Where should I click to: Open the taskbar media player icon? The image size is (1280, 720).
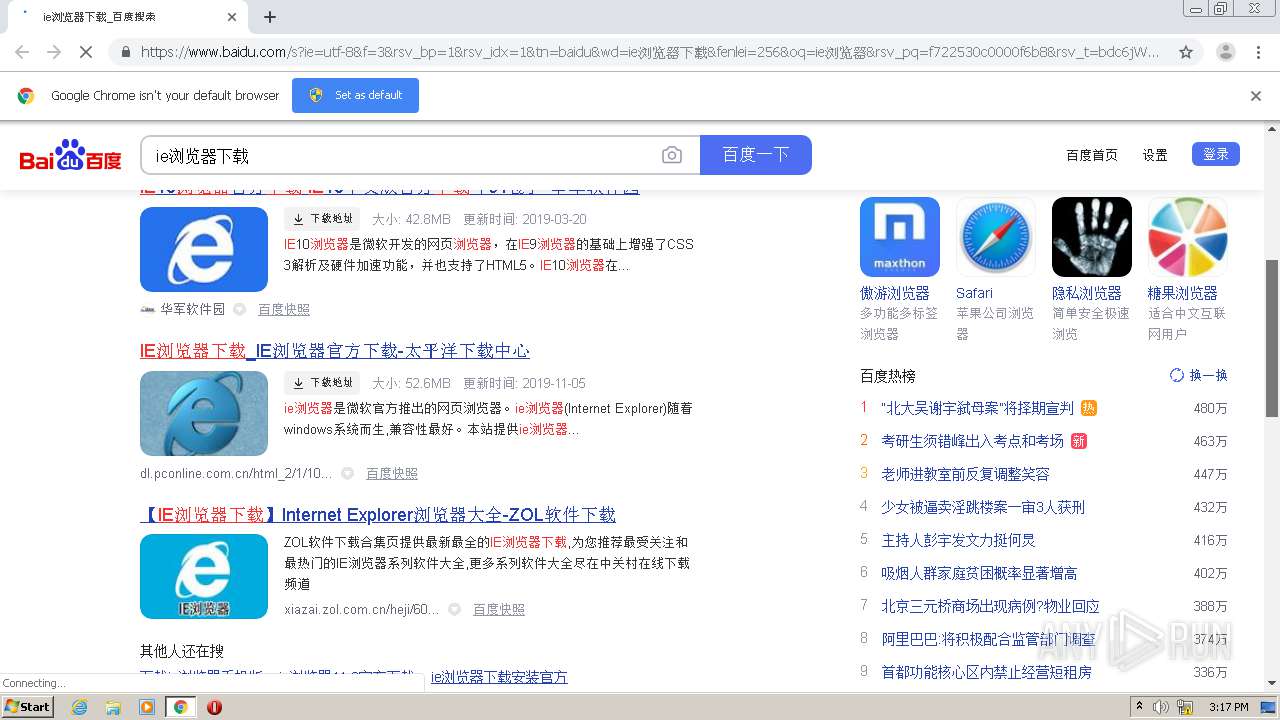[147, 707]
